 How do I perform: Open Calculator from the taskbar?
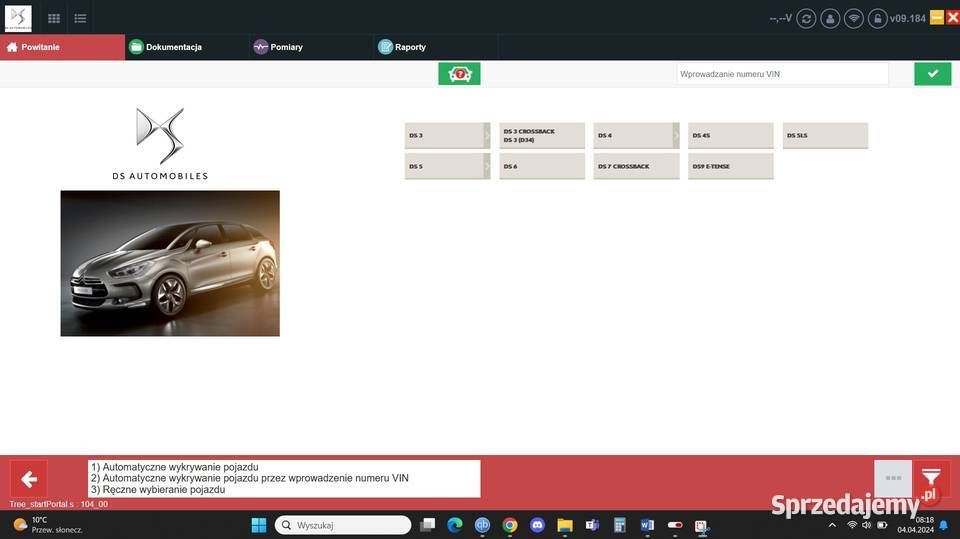tap(620, 525)
